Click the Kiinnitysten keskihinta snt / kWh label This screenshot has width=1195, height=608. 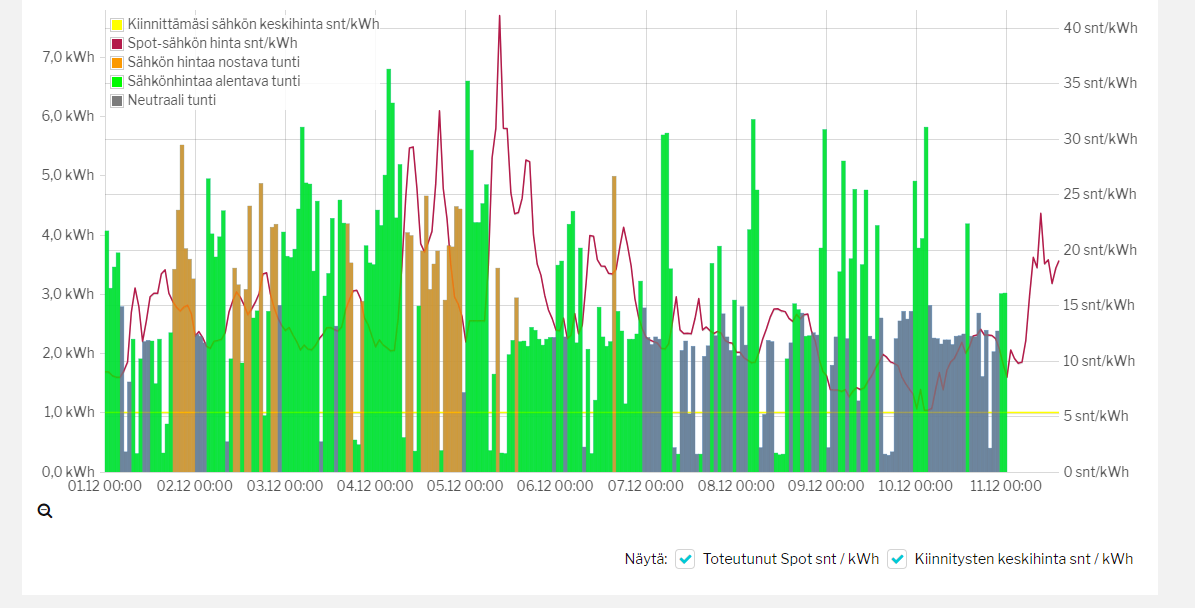click(1023, 559)
